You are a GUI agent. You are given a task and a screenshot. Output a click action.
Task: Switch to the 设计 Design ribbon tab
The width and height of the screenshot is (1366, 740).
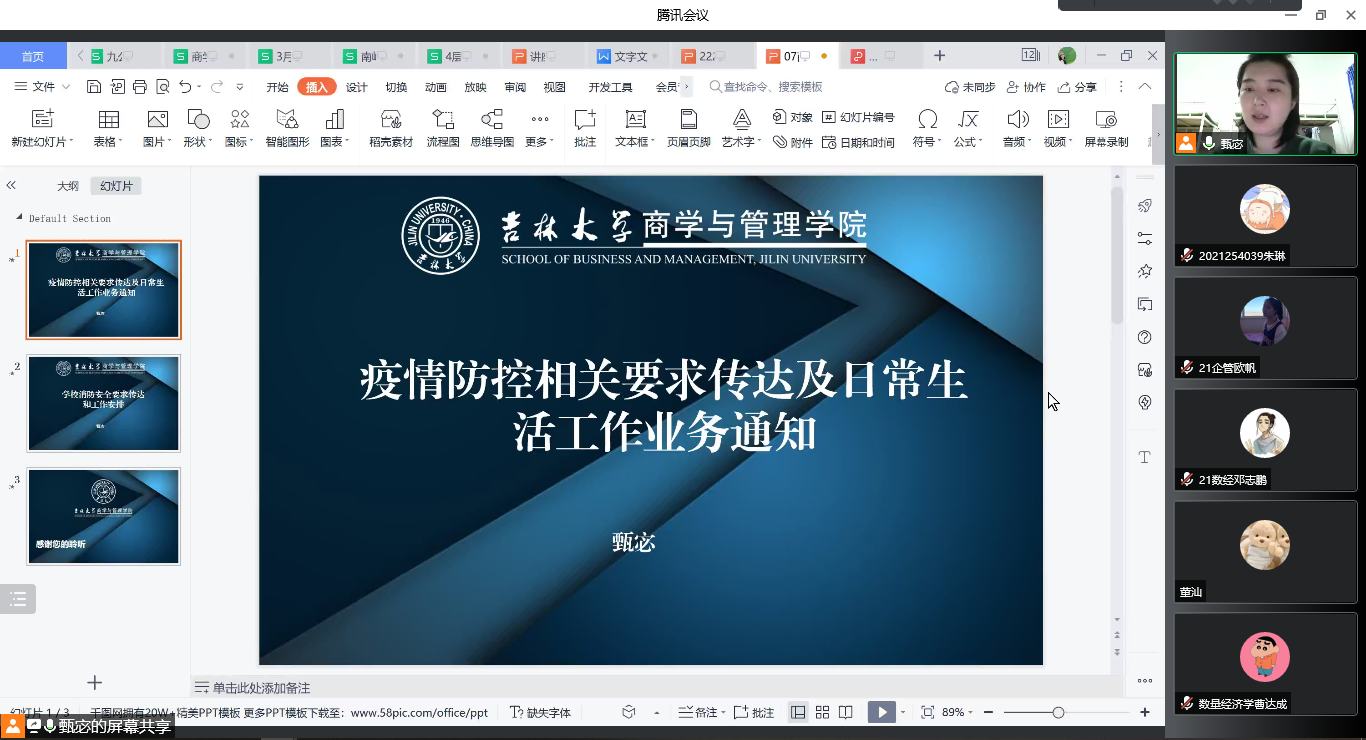[357, 87]
